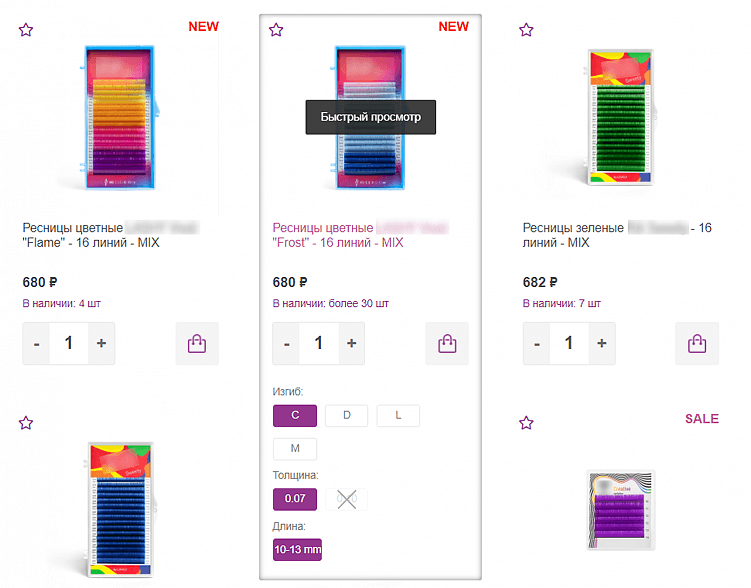Viewport: 751px width, 588px height.
Task: Add green lashes to shopping cart
Action: [x=697, y=344]
